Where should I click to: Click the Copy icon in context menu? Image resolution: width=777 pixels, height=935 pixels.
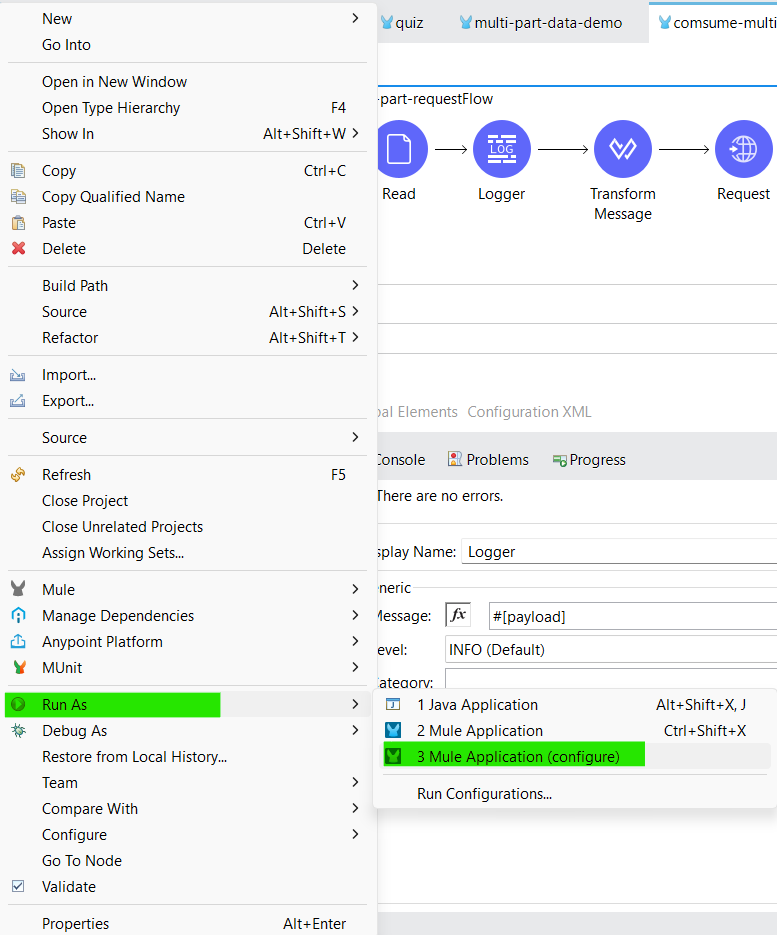click(x=18, y=171)
